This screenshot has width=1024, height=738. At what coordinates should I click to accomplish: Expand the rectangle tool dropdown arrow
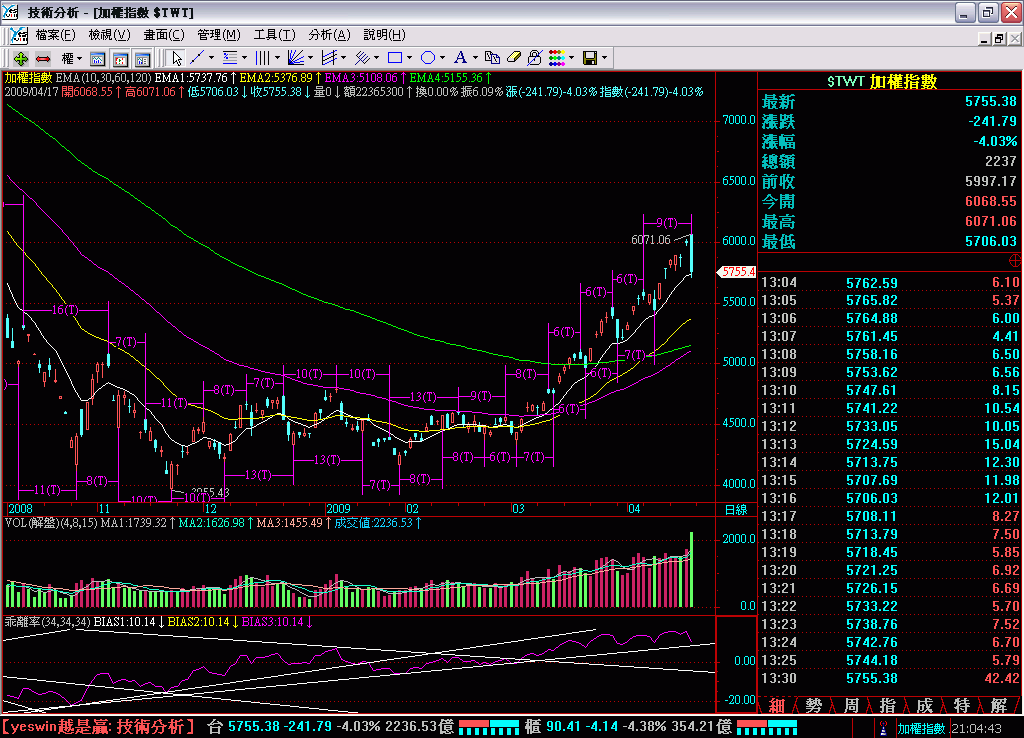click(409, 58)
